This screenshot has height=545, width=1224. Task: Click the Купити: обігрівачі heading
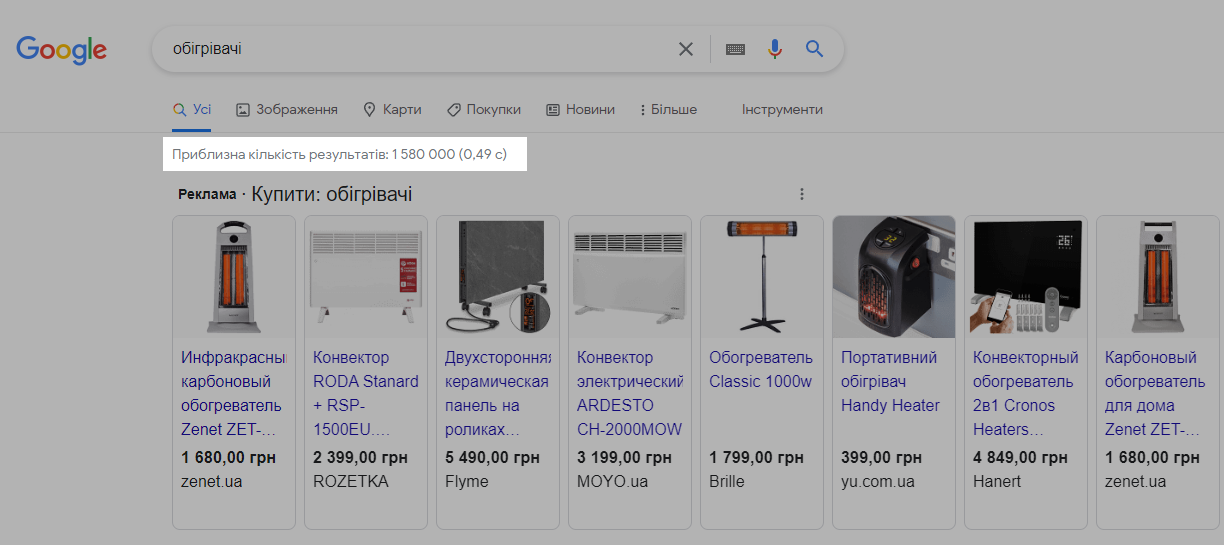[x=332, y=194]
